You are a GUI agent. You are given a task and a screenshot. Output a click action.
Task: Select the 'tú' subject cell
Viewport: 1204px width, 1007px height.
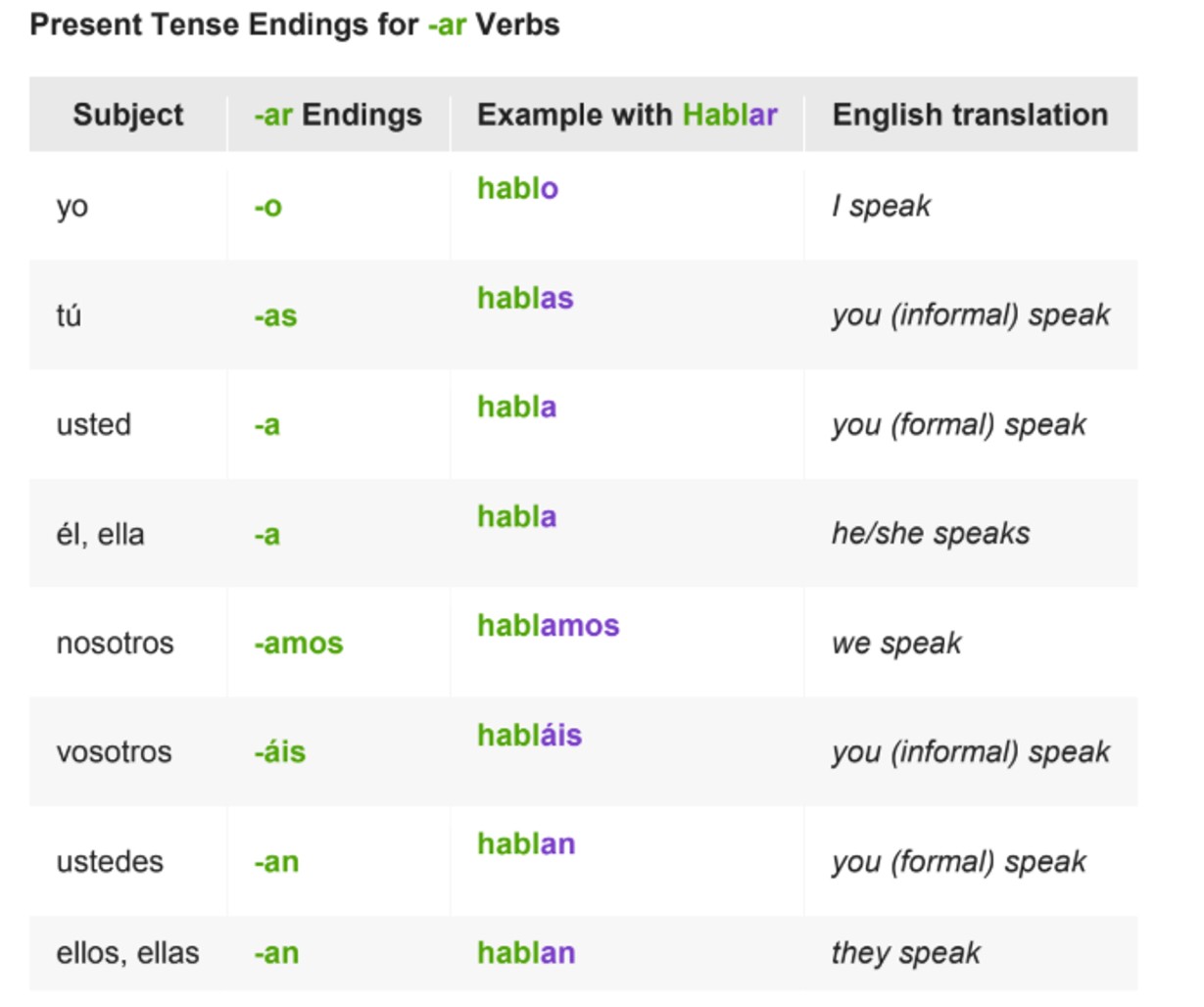[69, 315]
